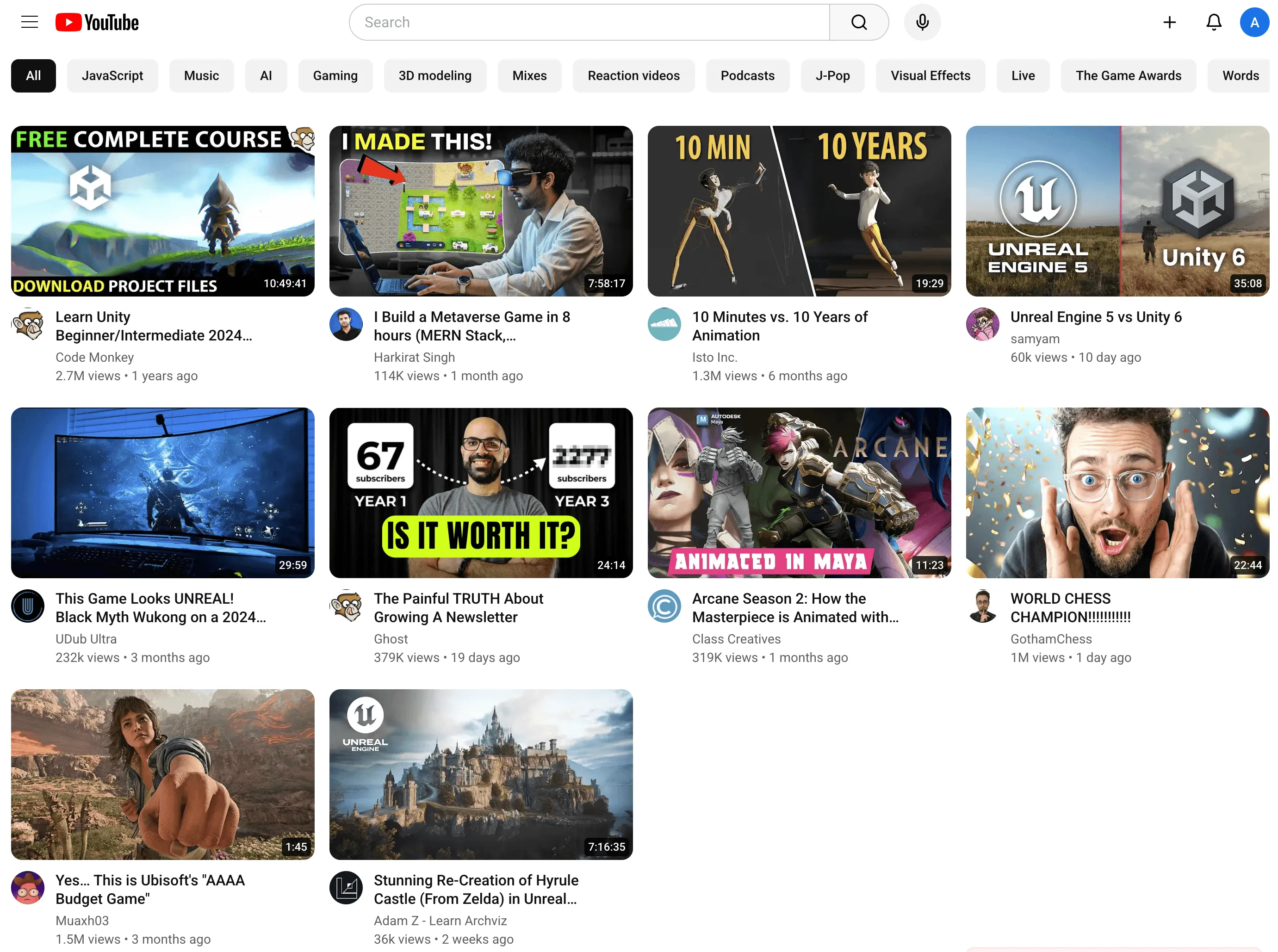Play the Arcane Animated in Maya thumbnail
Image resolution: width=1278 pixels, height=952 pixels.
[x=799, y=493]
